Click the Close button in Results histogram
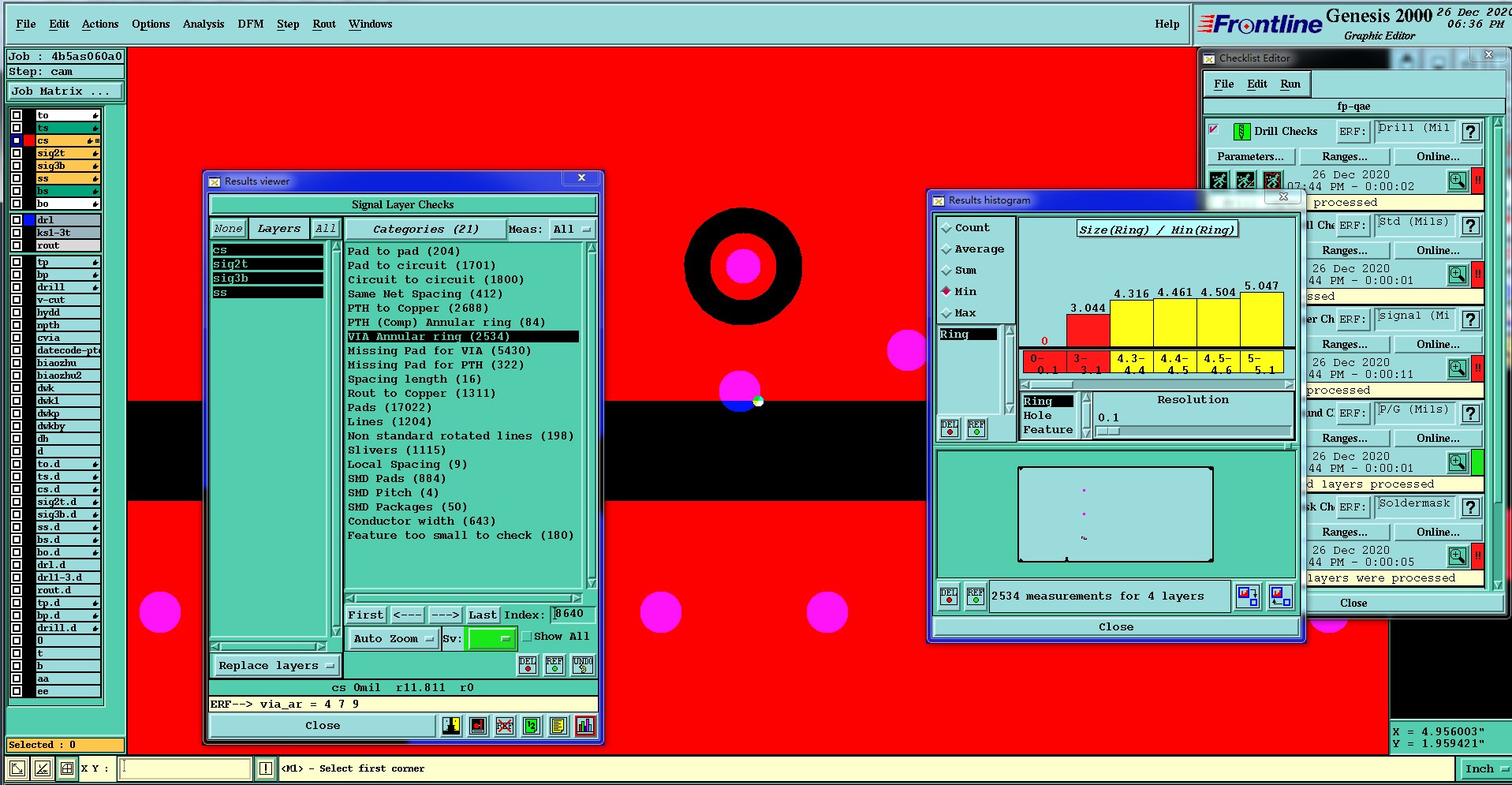The width and height of the screenshot is (1512, 785). (1116, 627)
